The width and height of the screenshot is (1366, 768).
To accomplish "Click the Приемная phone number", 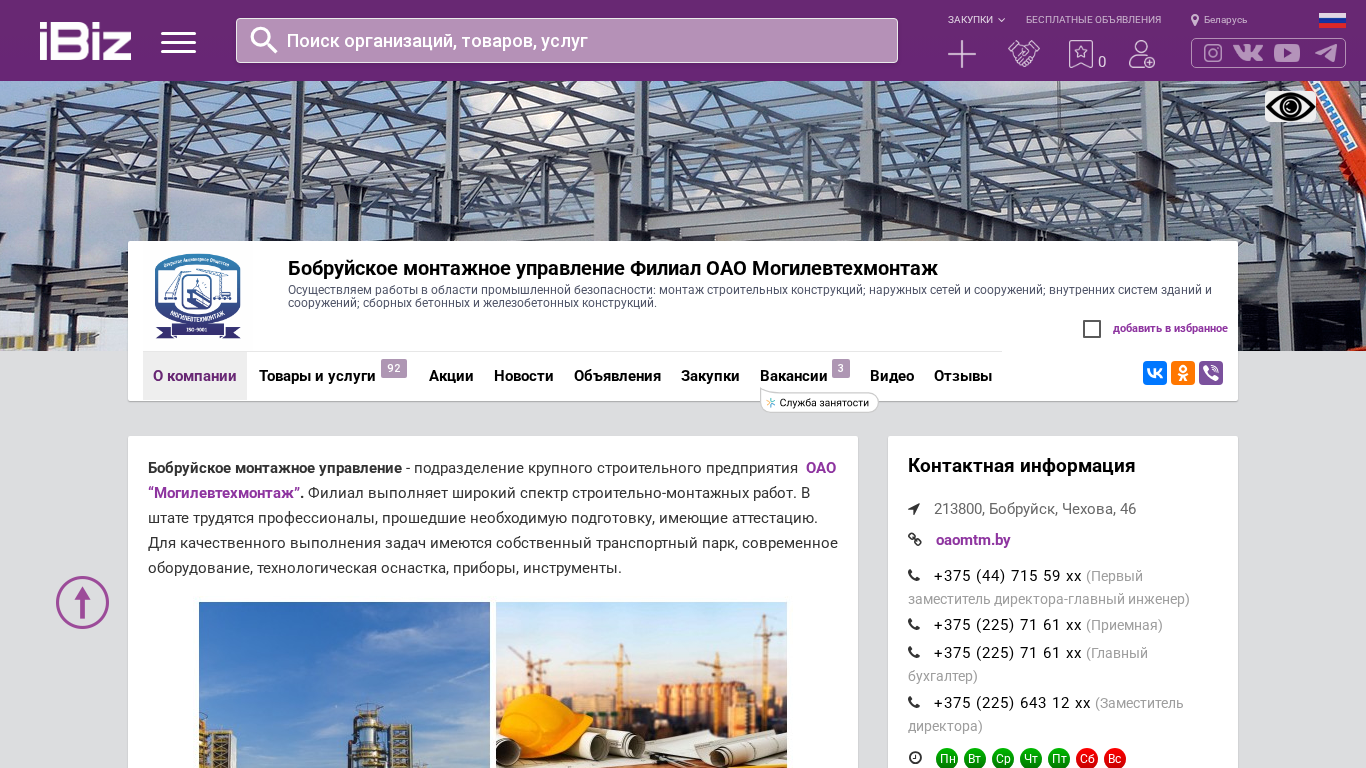I will tap(1007, 625).
